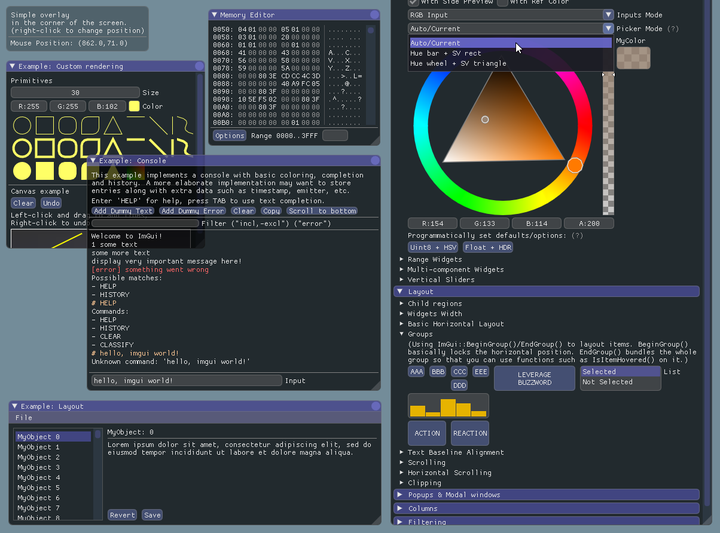
Task: Click the hue wheel's circular handle
Action: 575,165
